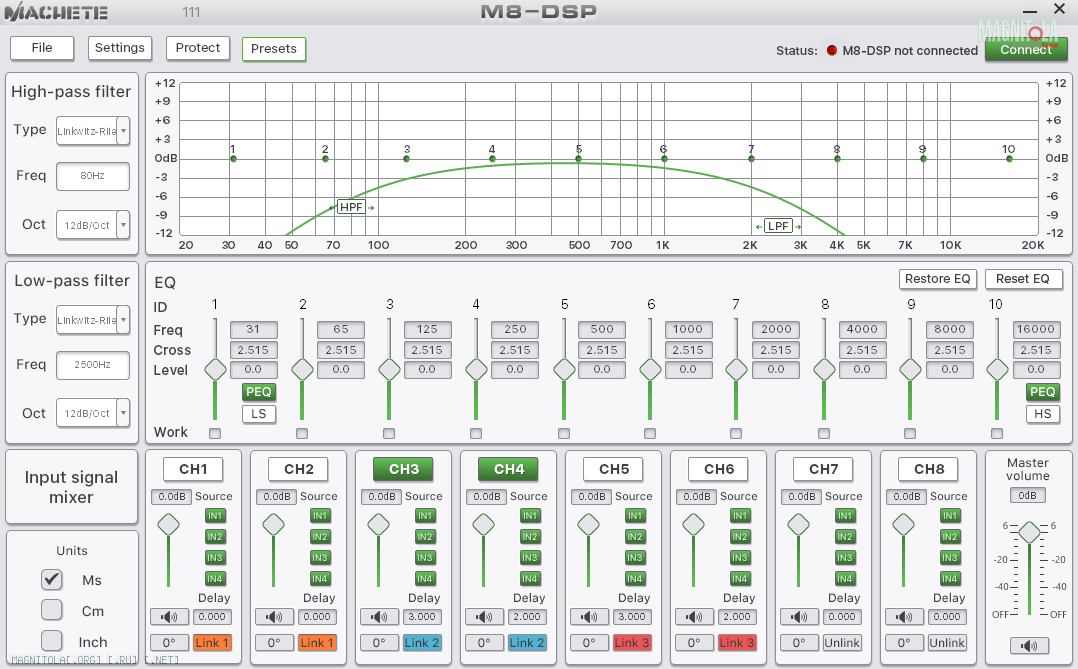Viewport: 1078px width, 669px height.
Task: Click EQ point 5 on the graph
Action: point(579,159)
